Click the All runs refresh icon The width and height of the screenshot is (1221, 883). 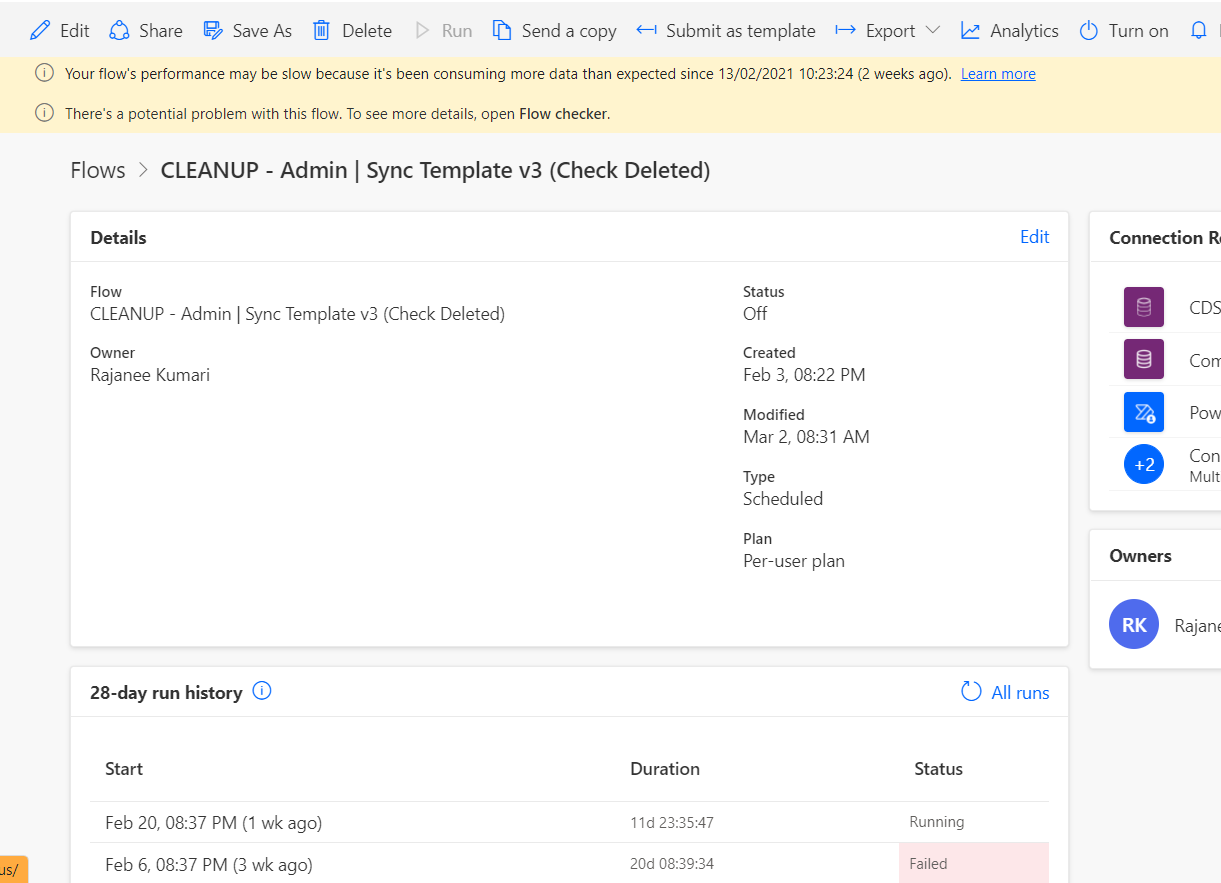pyautogui.click(x=971, y=692)
